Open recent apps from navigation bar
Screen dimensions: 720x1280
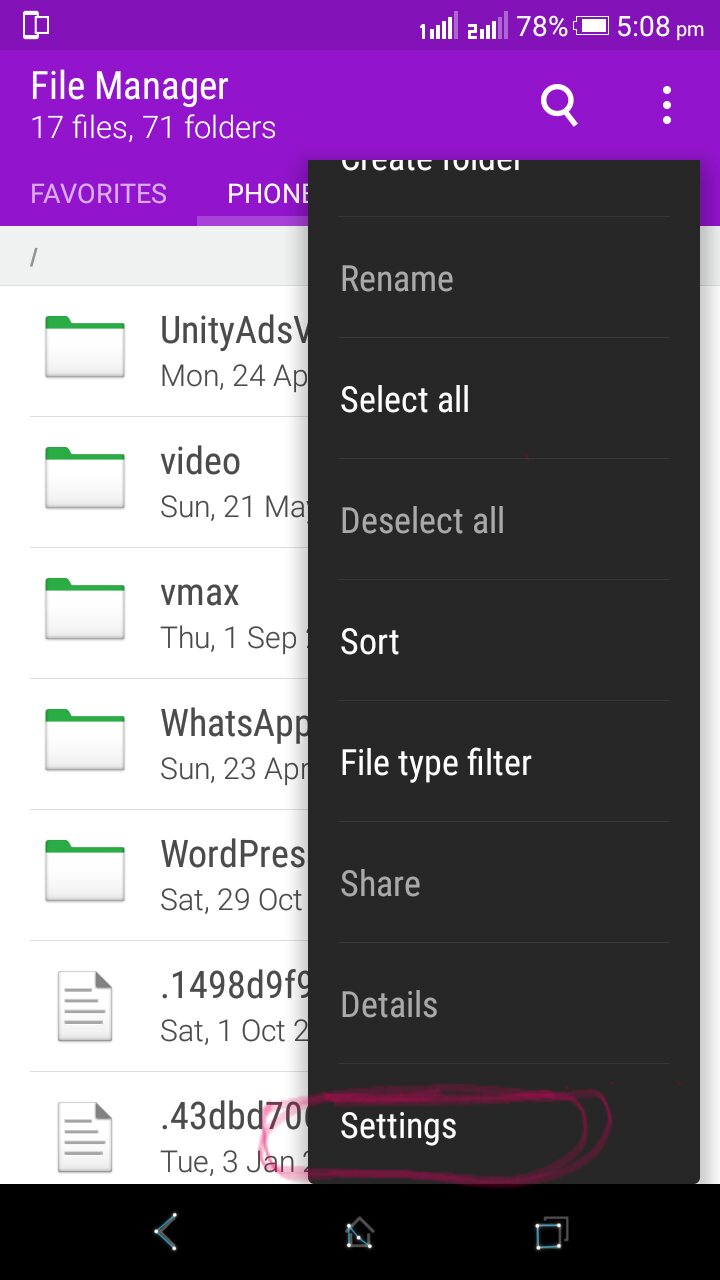pyautogui.click(x=550, y=1232)
